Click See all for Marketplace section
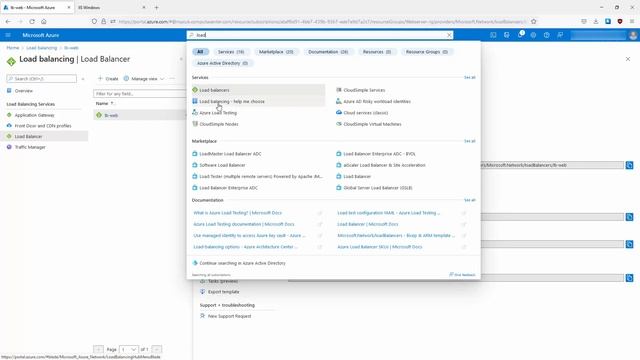 469,141
